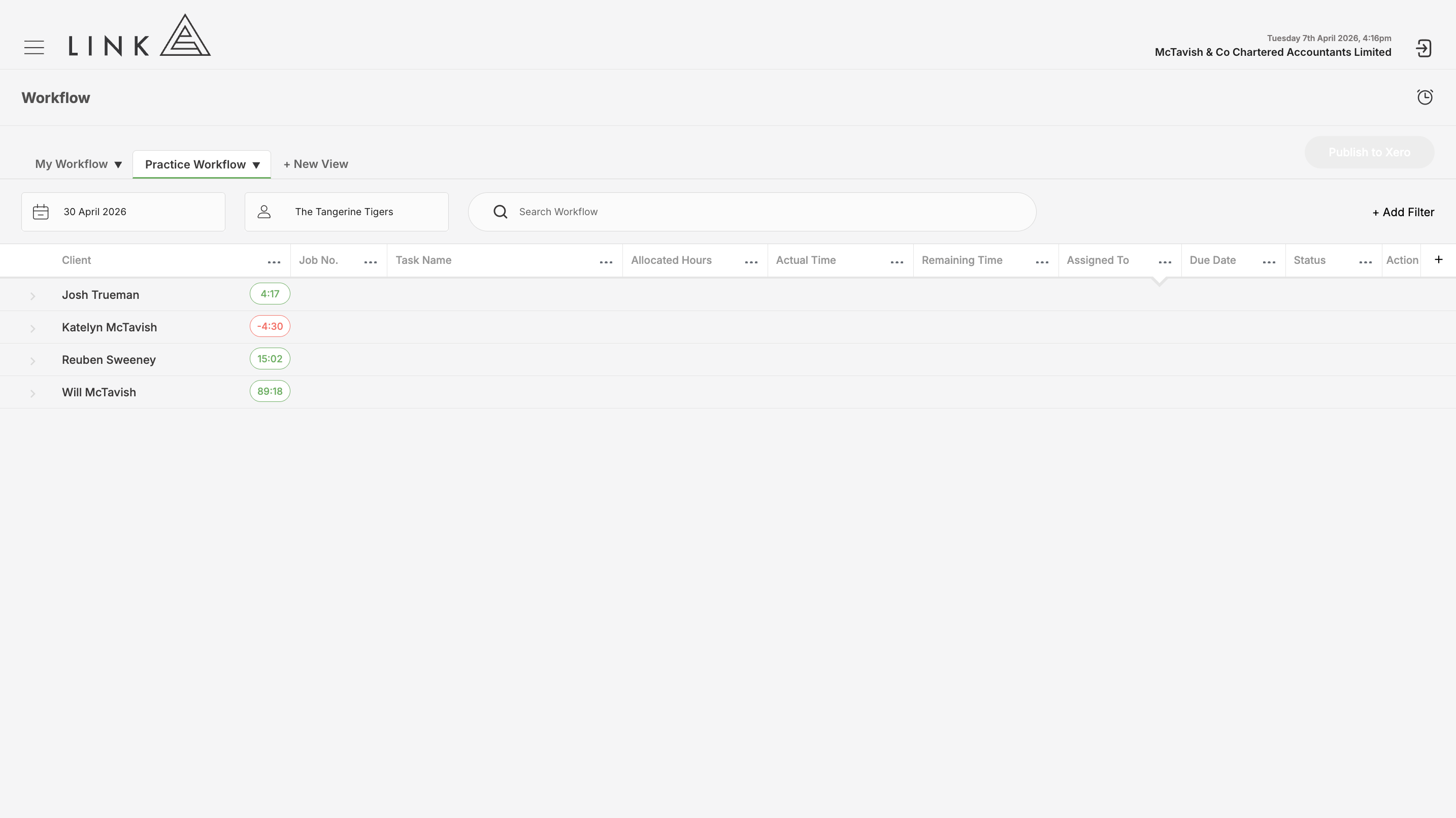1456x818 pixels.
Task: Click the Task Name column header
Action: 423,260
